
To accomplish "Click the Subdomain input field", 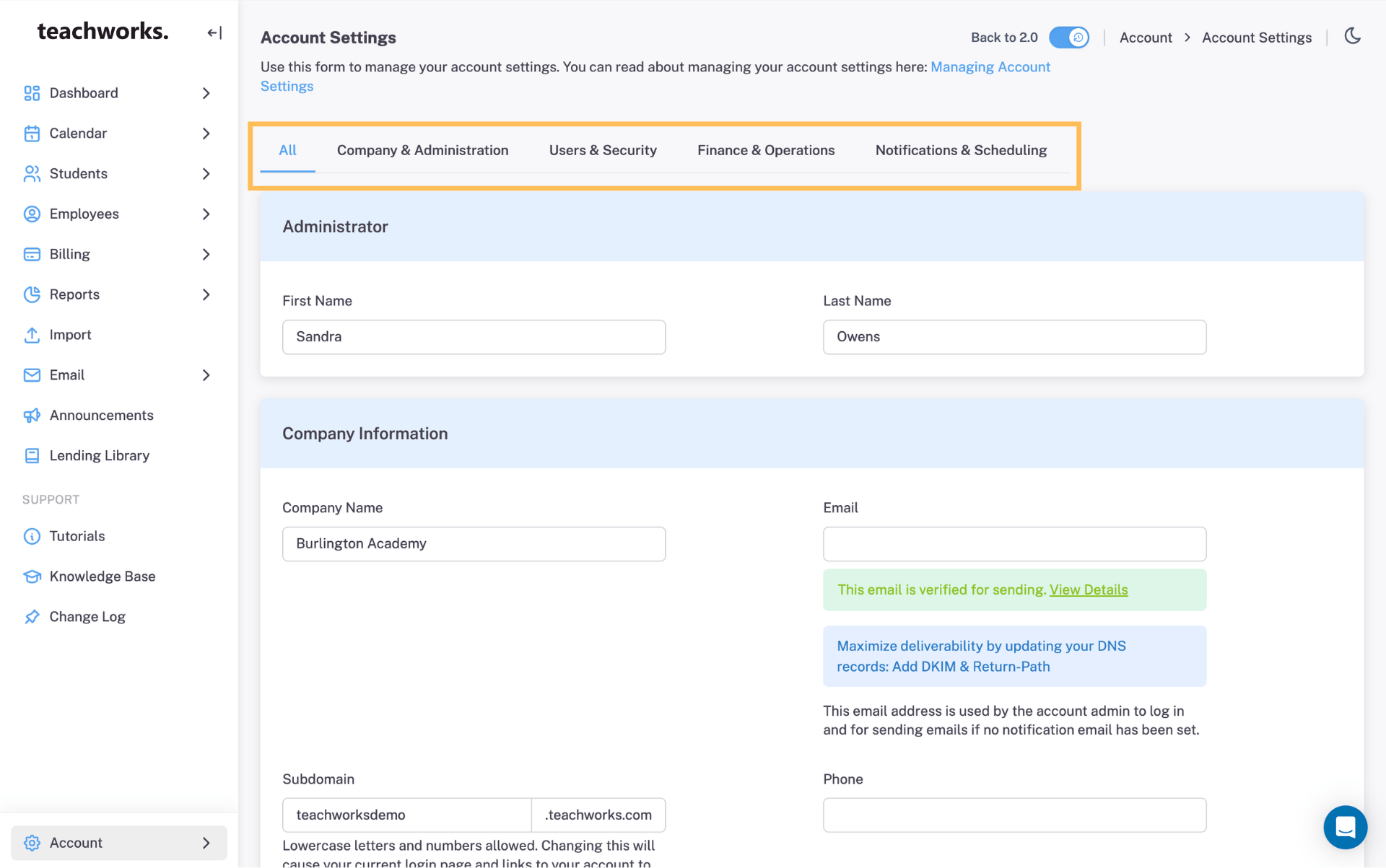I will click(407, 815).
